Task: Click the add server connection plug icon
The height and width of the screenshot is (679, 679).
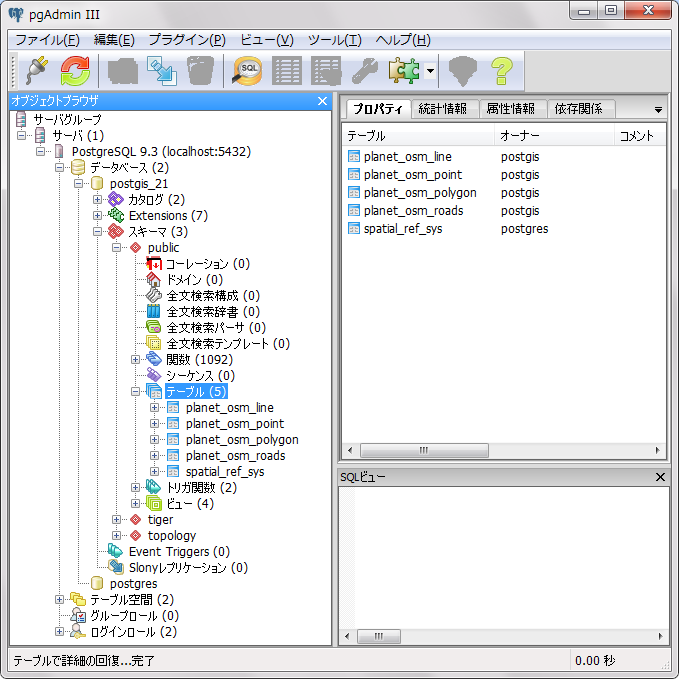Action: (x=37, y=71)
